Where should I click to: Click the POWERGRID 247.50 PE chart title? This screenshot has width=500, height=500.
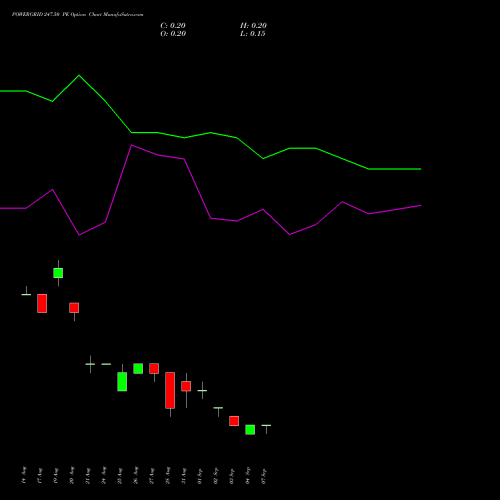point(77,15)
